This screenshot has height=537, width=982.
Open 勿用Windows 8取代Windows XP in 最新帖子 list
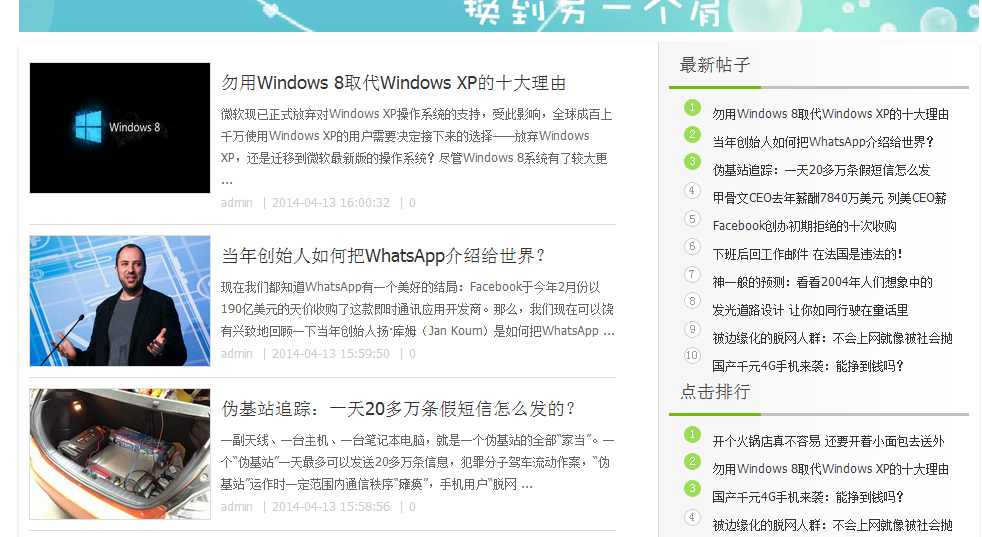pyautogui.click(x=830, y=114)
